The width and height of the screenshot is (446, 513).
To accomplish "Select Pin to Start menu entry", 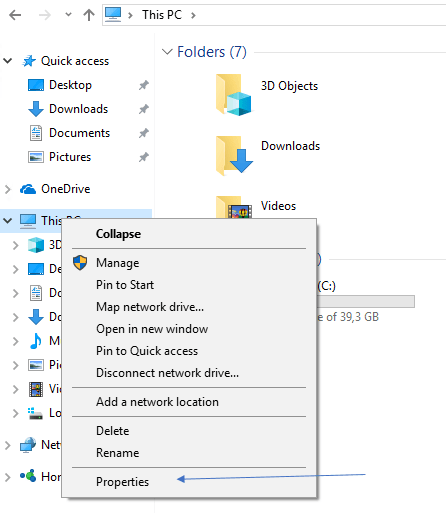I will pos(189,285).
